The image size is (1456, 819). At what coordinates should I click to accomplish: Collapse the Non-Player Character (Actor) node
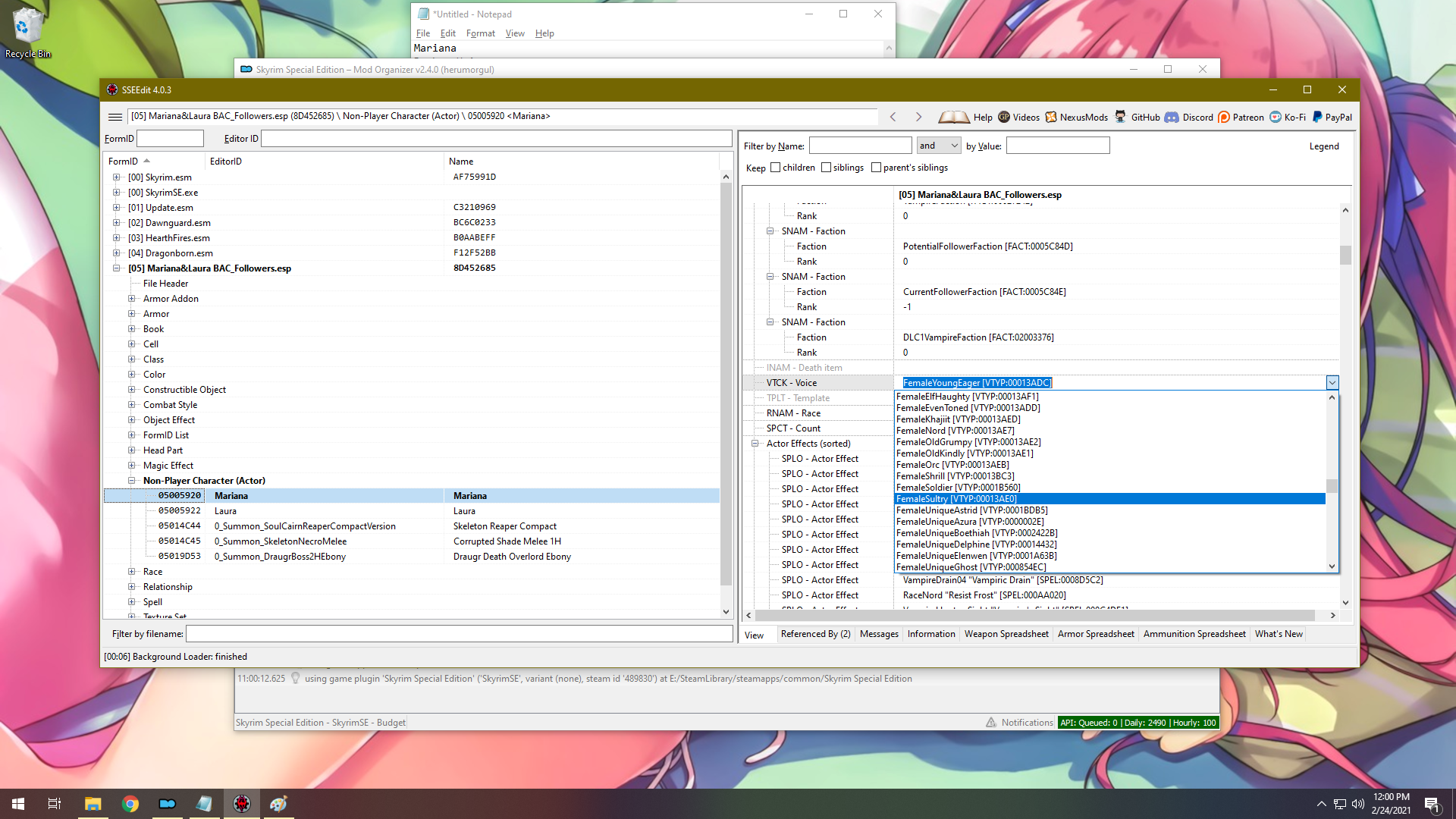tap(131, 481)
